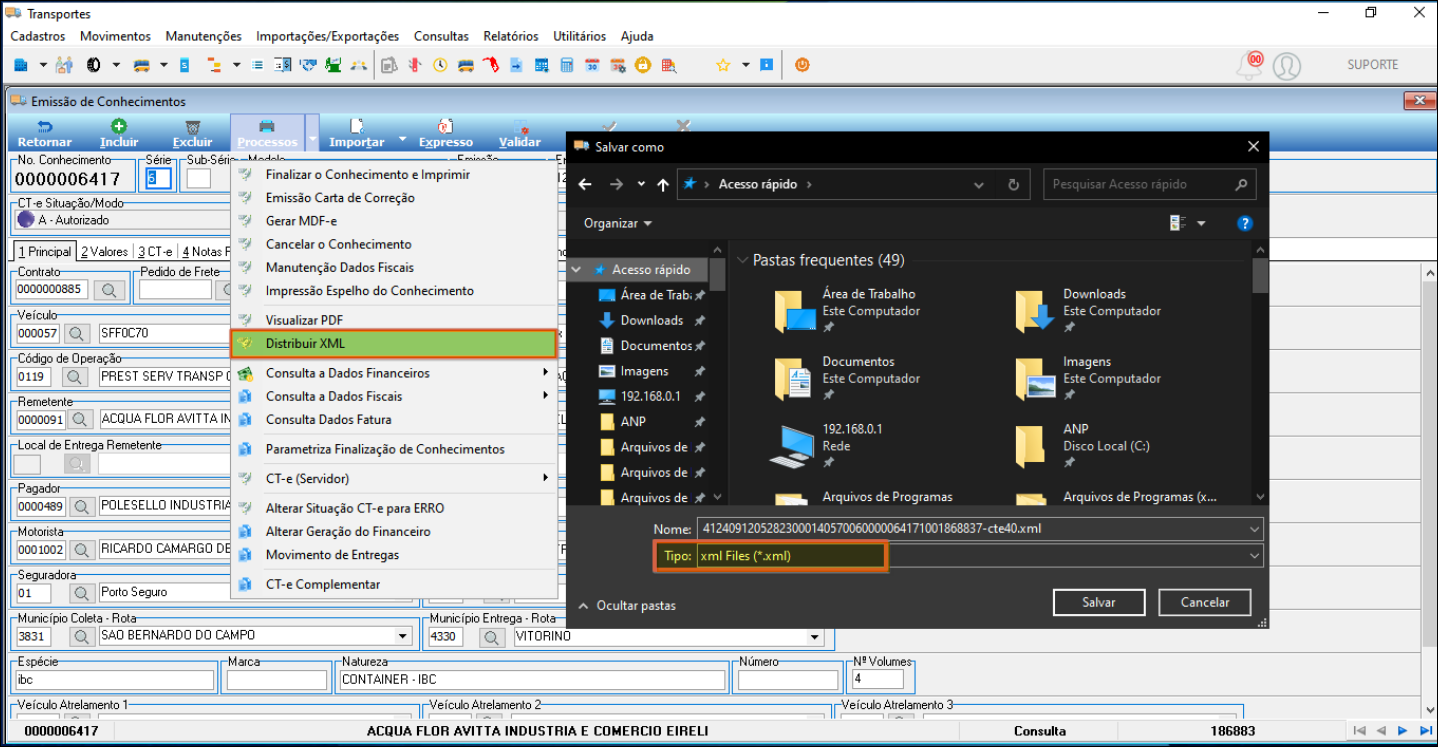Go to the next record arrow in status bar

coord(1403,731)
